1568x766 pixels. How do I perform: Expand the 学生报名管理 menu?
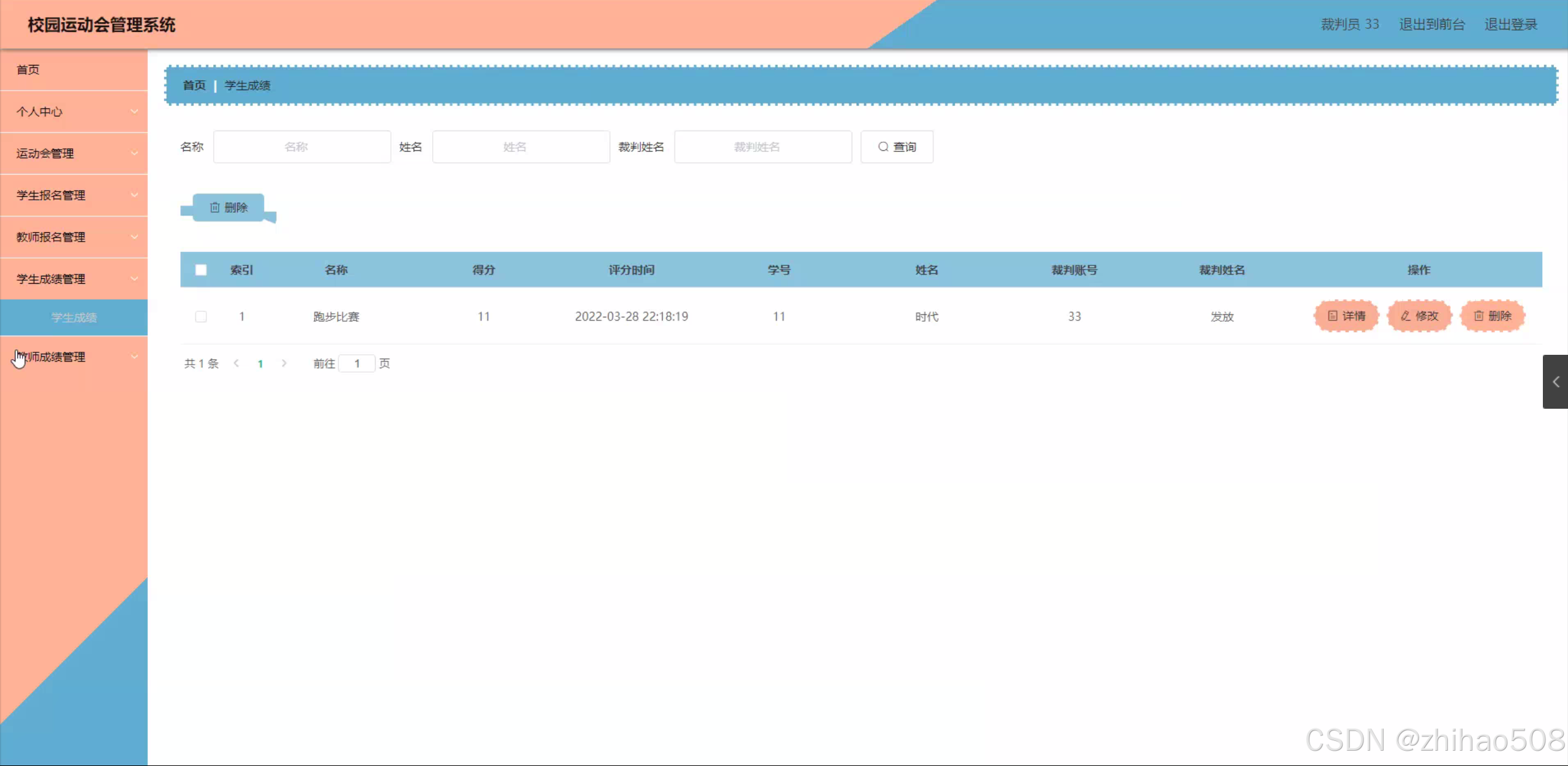click(74, 195)
